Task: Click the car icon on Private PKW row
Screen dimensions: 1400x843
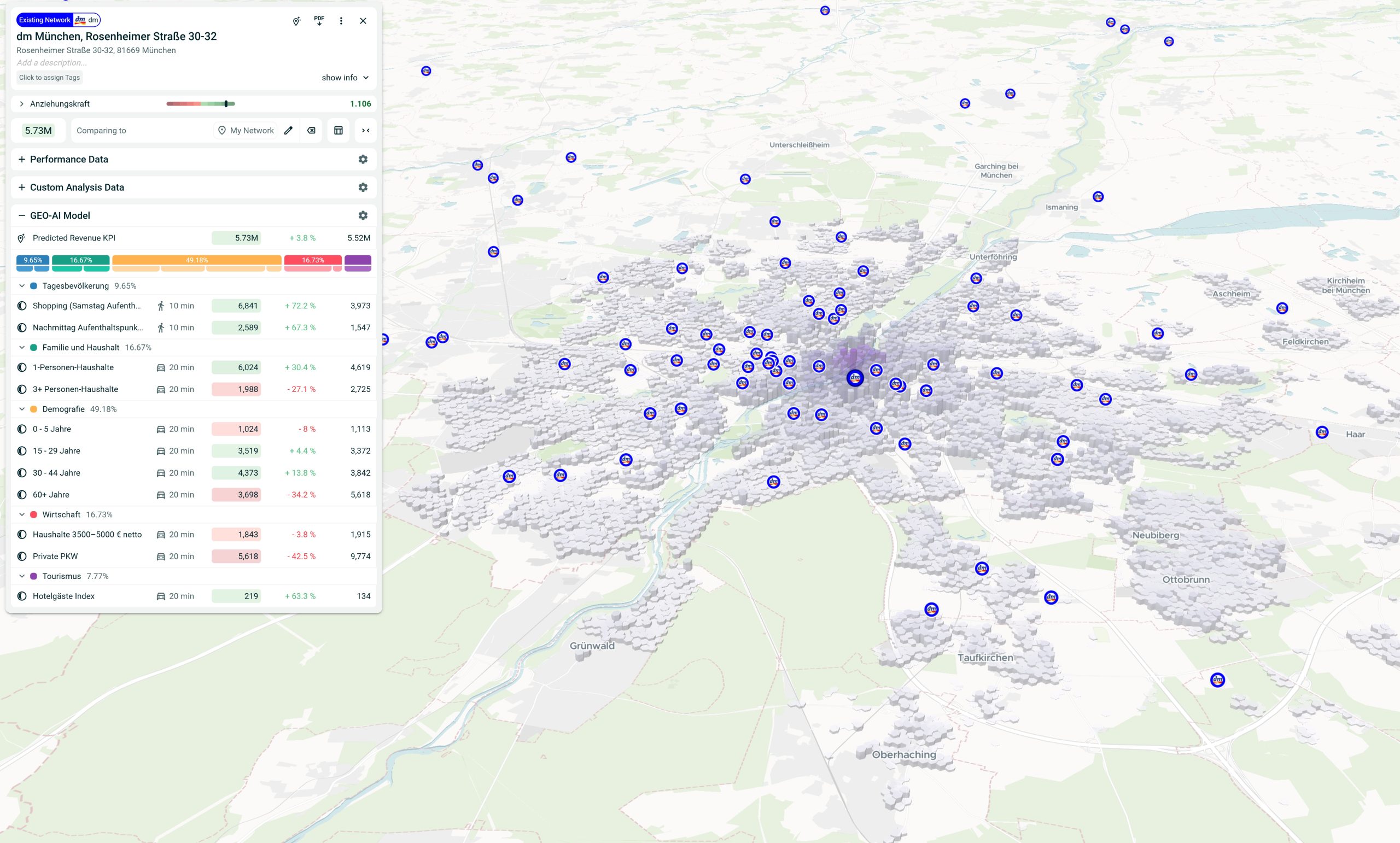Action: tap(161, 557)
